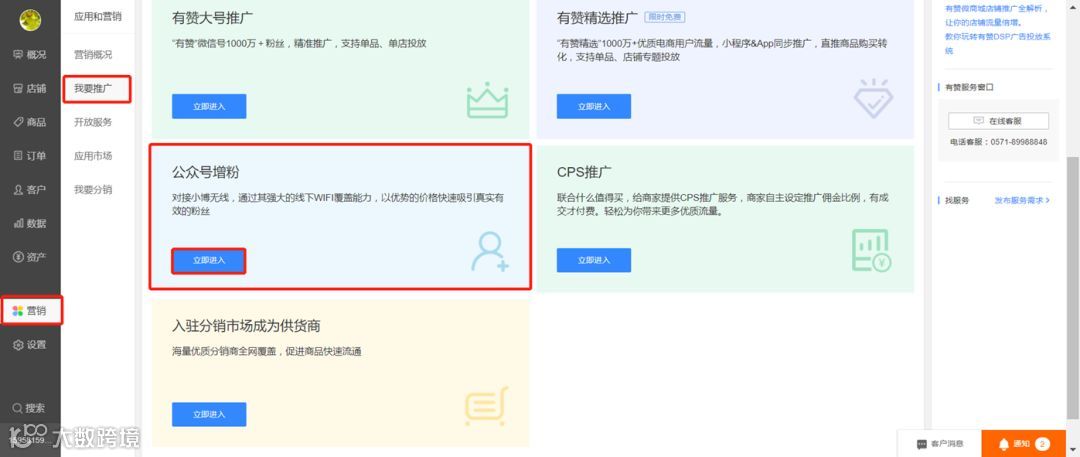Click the 限时免费 badge
Screen dimensions: 1080x457
(665, 17)
